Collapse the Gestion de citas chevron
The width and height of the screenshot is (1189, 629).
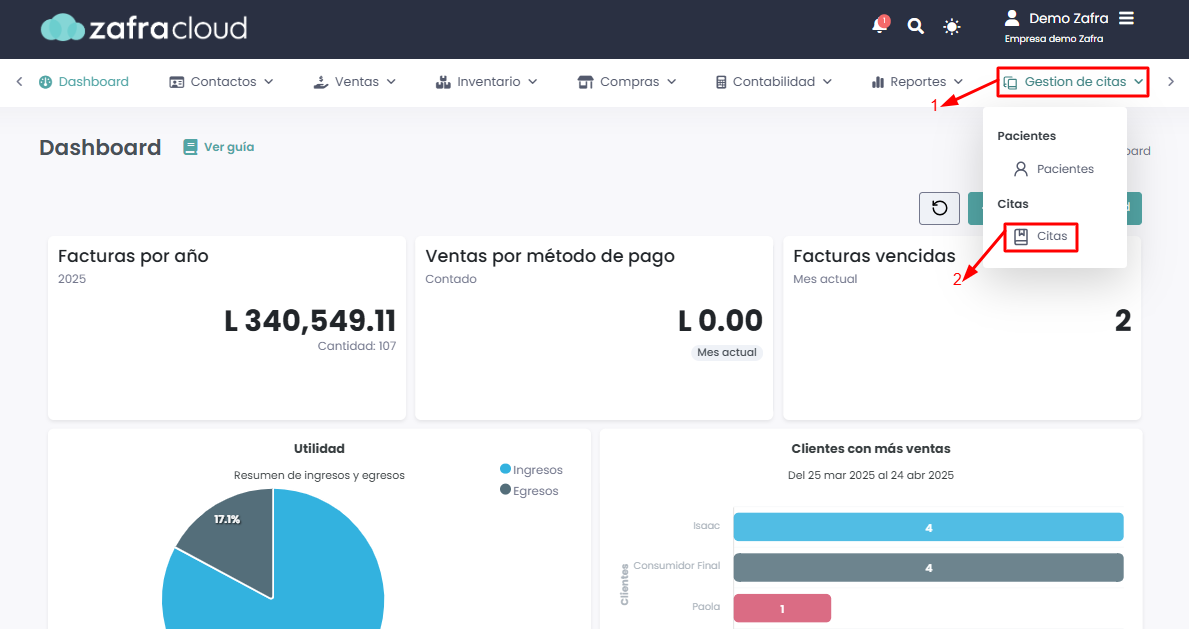1138,82
